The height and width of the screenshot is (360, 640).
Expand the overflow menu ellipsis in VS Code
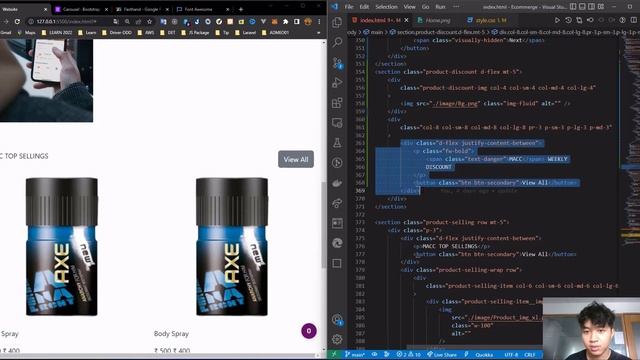click(x=456, y=7)
